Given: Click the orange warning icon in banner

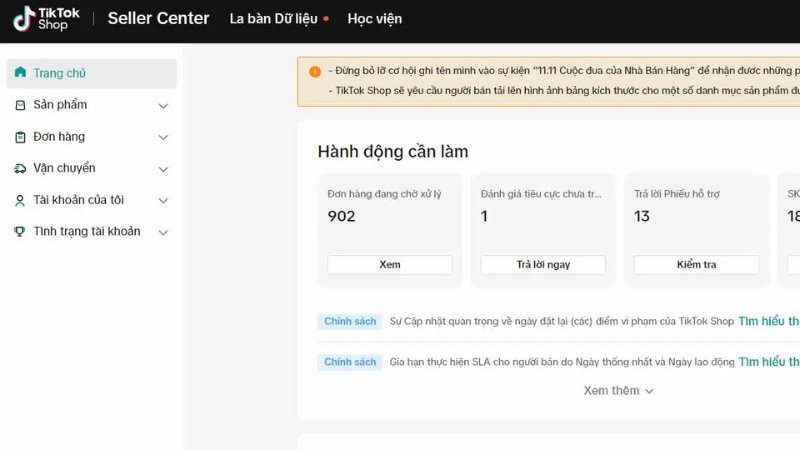Looking at the screenshot, I should click(x=315, y=72).
